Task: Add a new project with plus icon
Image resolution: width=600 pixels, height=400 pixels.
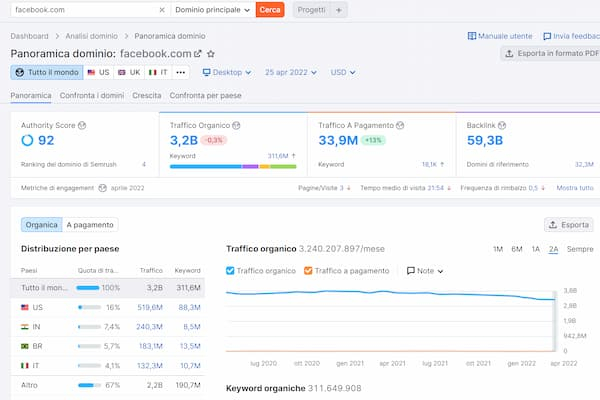Action: [339, 10]
